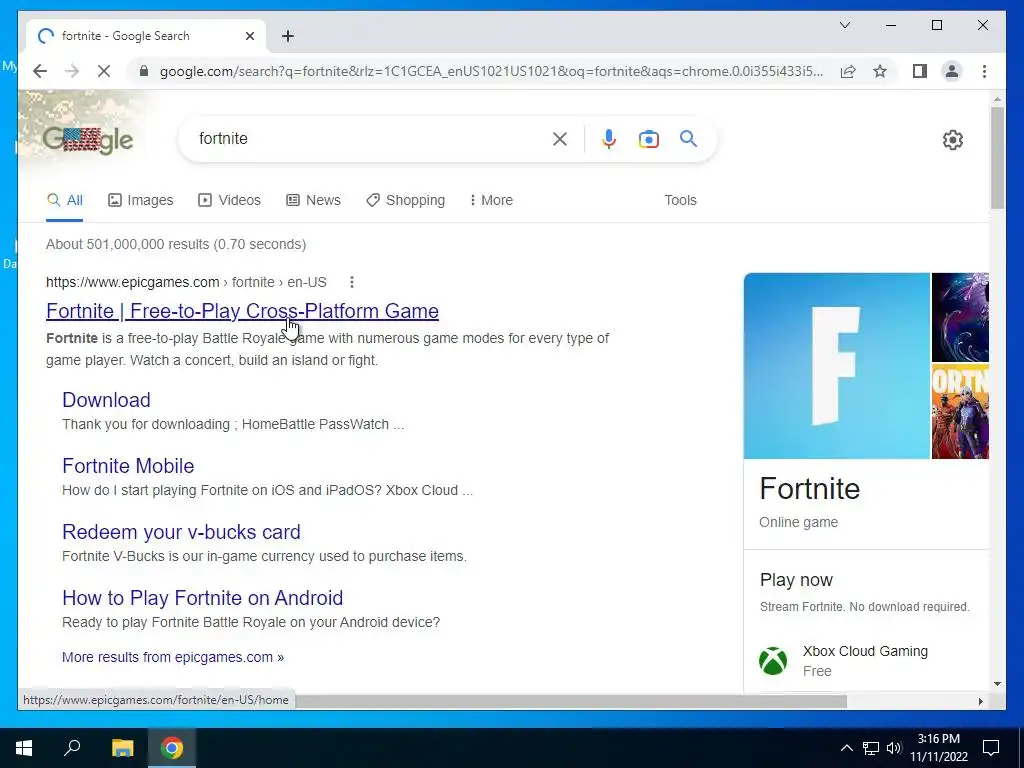Open options for epicgames result
This screenshot has height=768, width=1024.
tap(352, 282)
